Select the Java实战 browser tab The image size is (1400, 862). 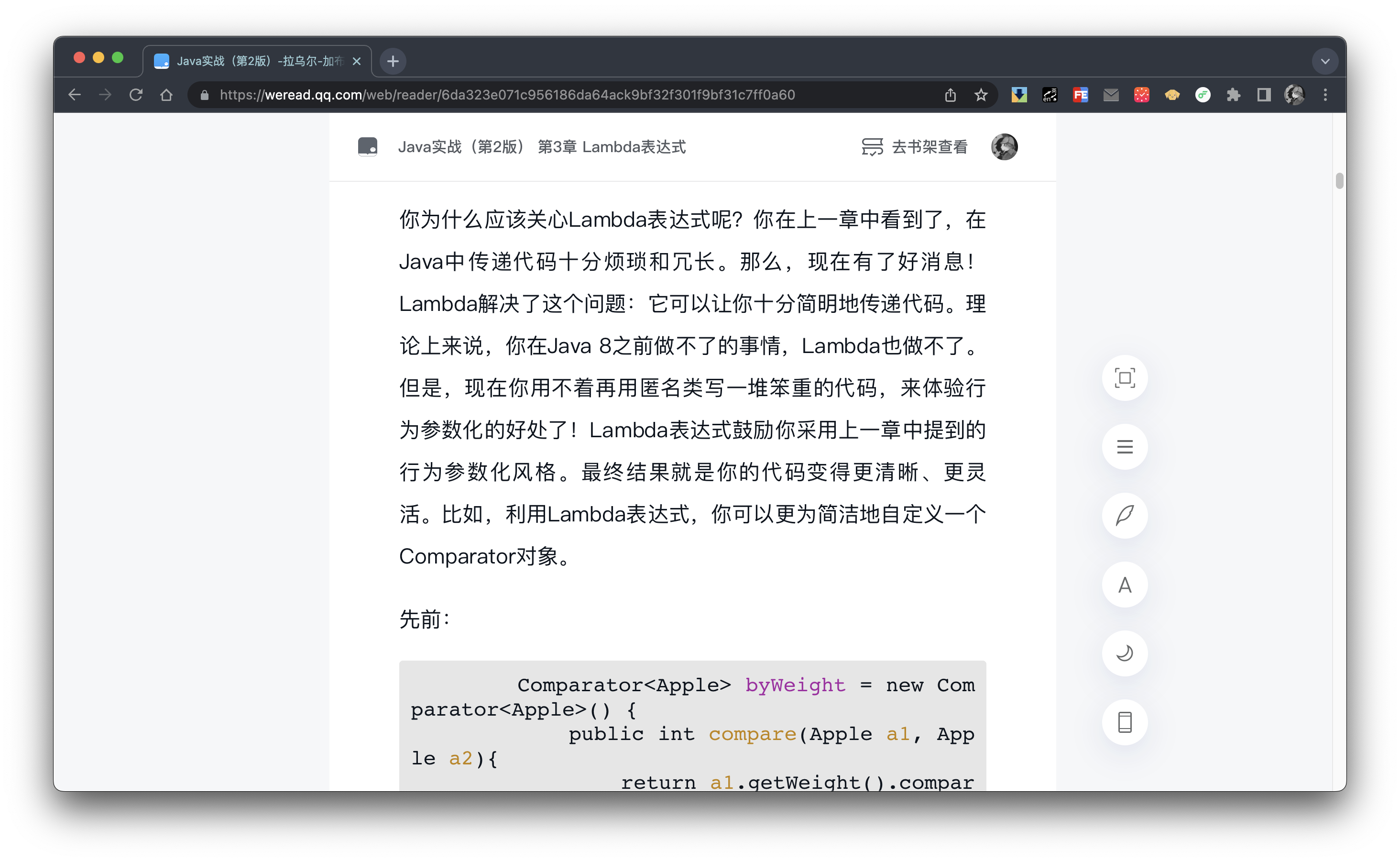pos(256,61)
